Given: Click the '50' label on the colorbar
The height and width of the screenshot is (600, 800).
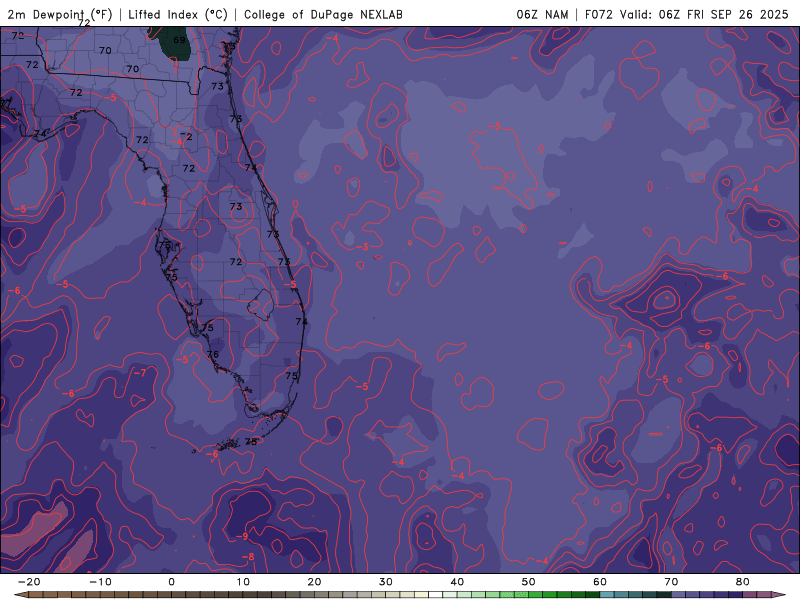Looking at the screenshot, I should (529, 582).
